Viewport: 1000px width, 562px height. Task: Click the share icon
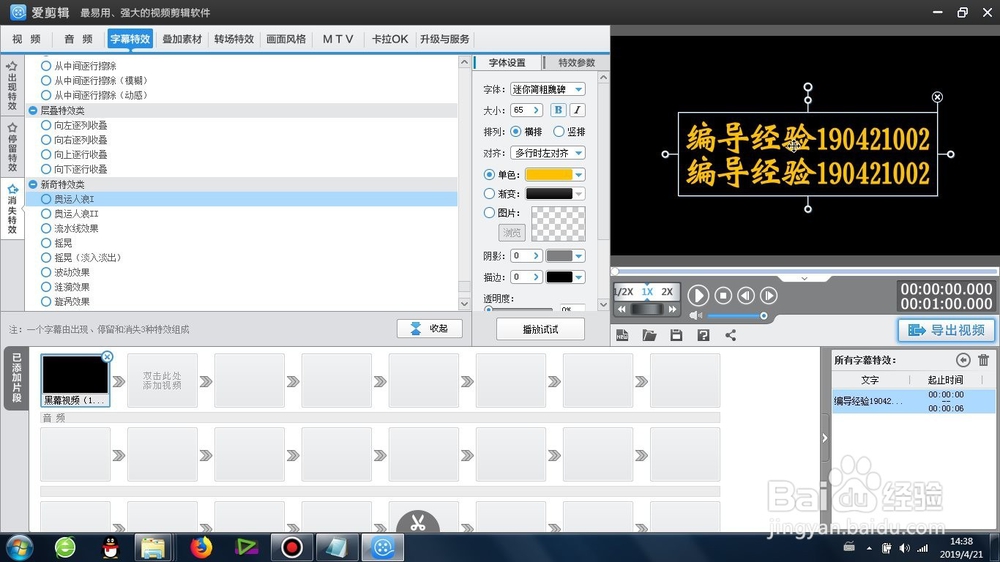[731, 336]
